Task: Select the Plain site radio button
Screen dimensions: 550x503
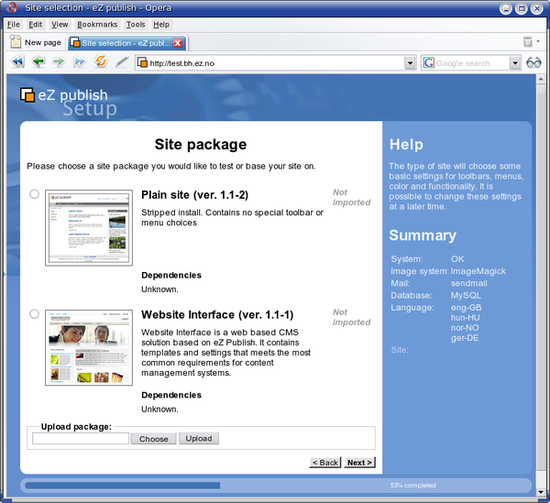Action: [34, 194]
